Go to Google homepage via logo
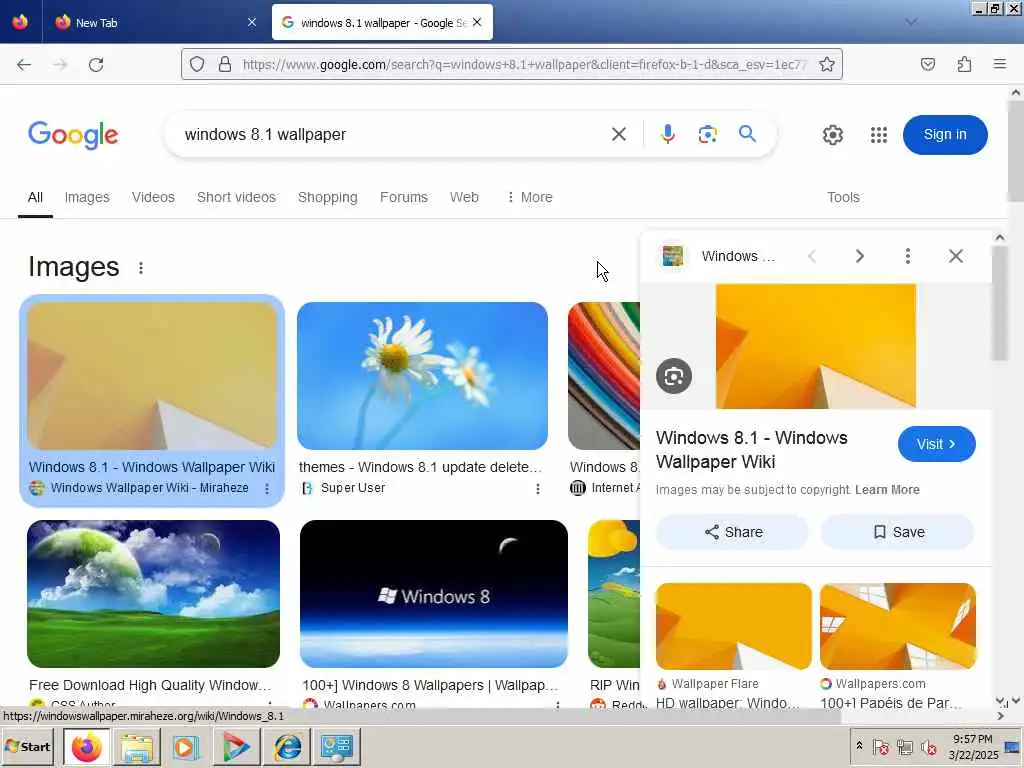This screenshot has height=768, width=1024. pos(73,135)
